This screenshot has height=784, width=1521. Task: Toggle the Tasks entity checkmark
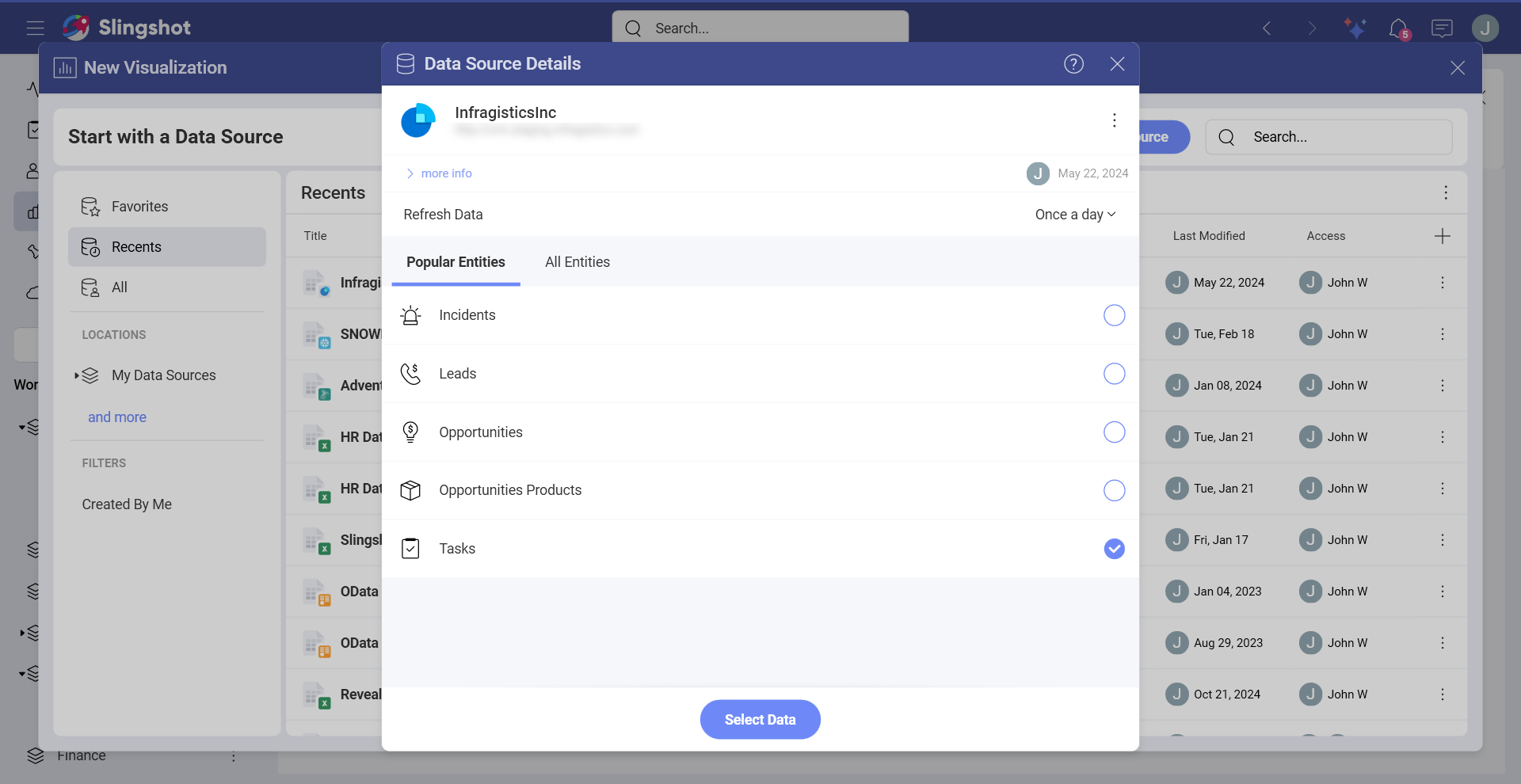pos(1114,549)
